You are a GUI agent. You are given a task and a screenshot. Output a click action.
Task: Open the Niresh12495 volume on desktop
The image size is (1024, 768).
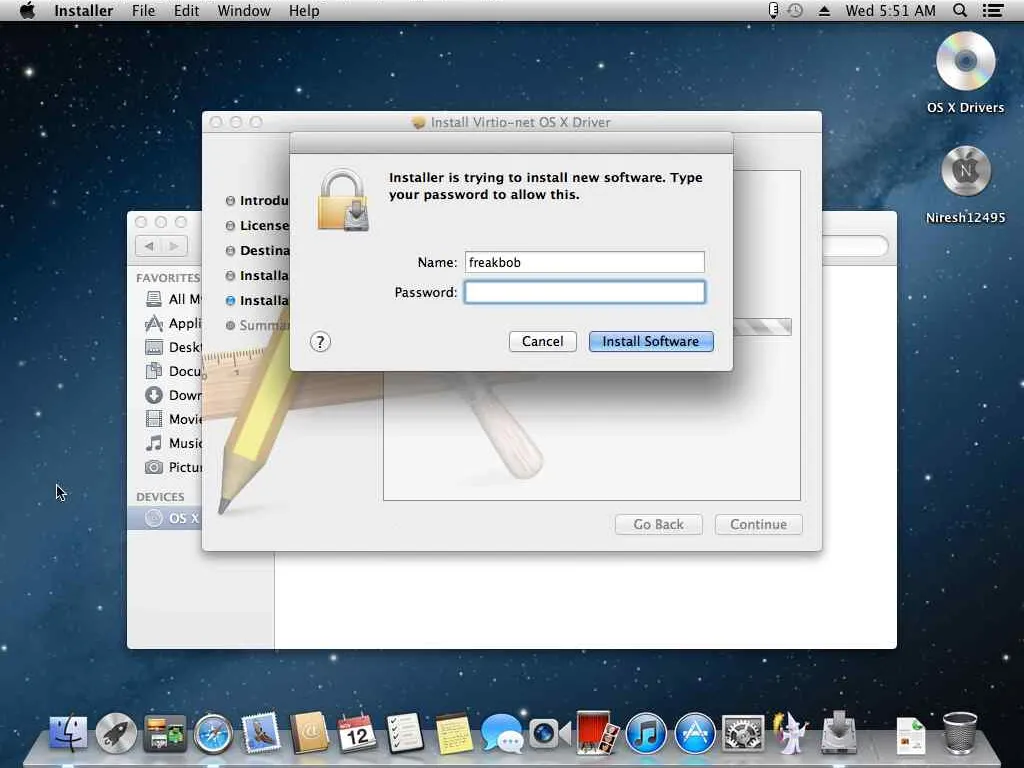tap(965, 185)
